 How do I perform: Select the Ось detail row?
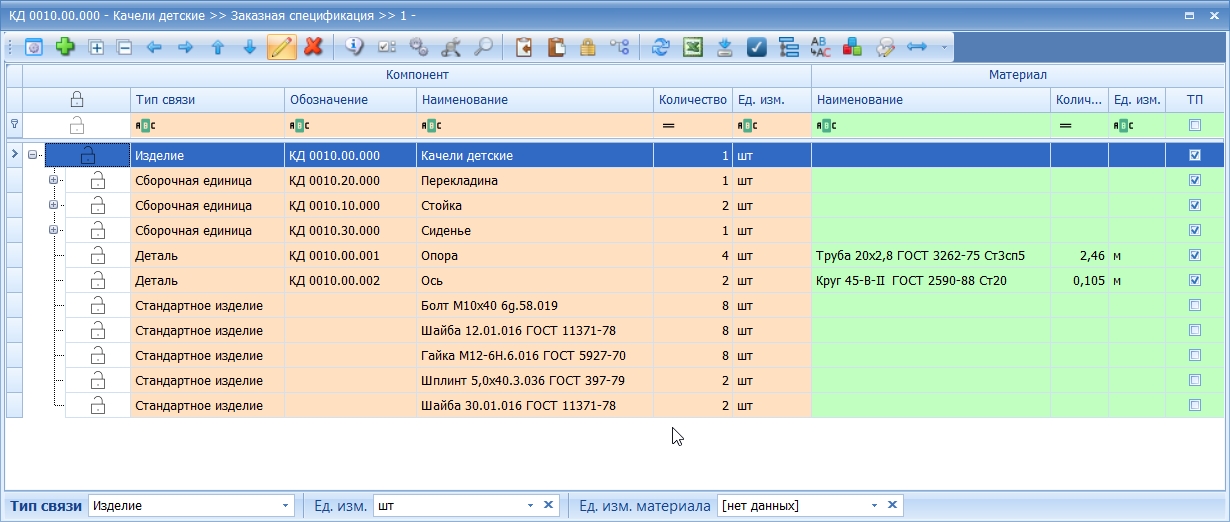(x=616, y=280)
